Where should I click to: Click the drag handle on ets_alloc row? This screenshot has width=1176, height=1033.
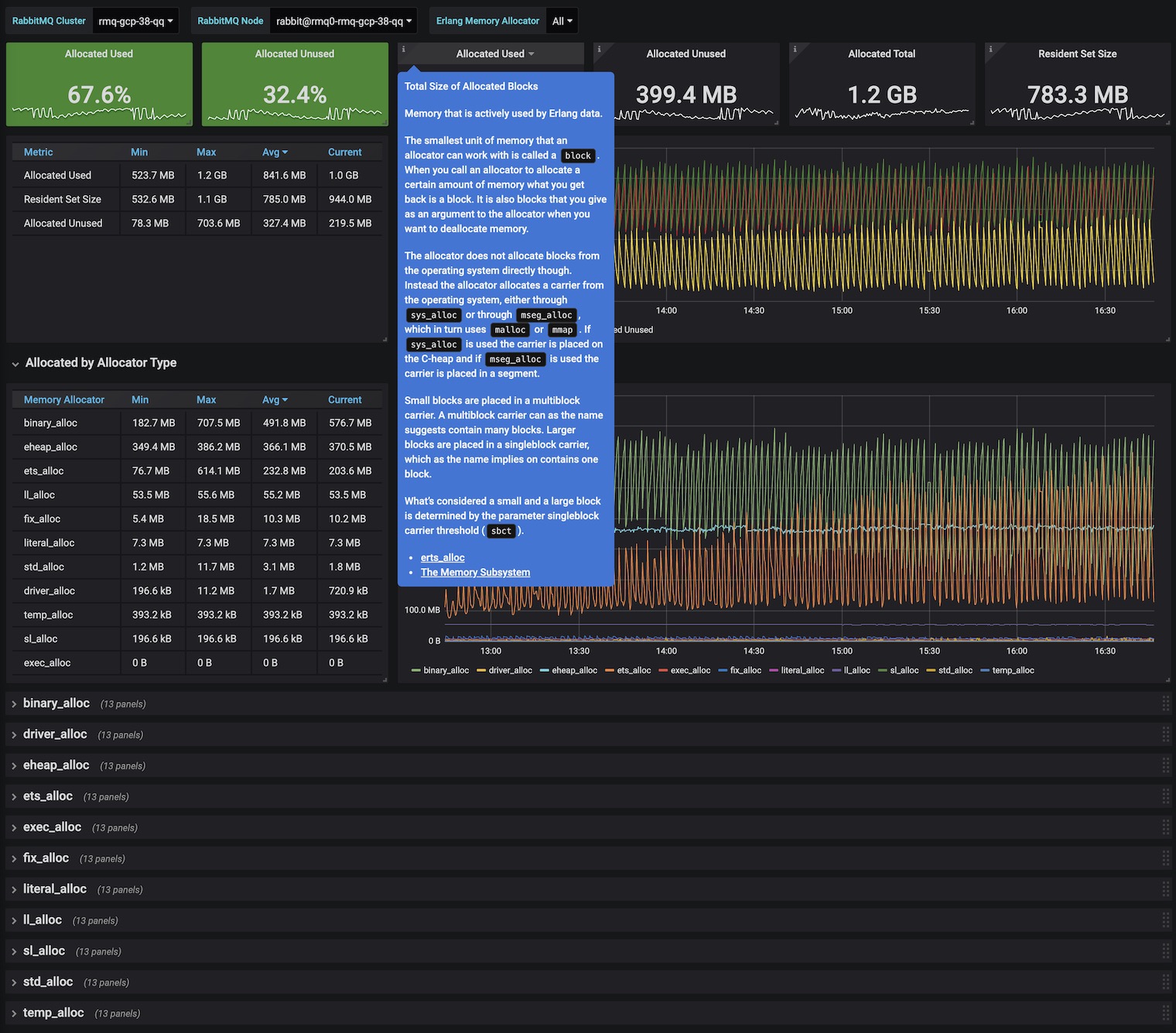coord(1165,796)
